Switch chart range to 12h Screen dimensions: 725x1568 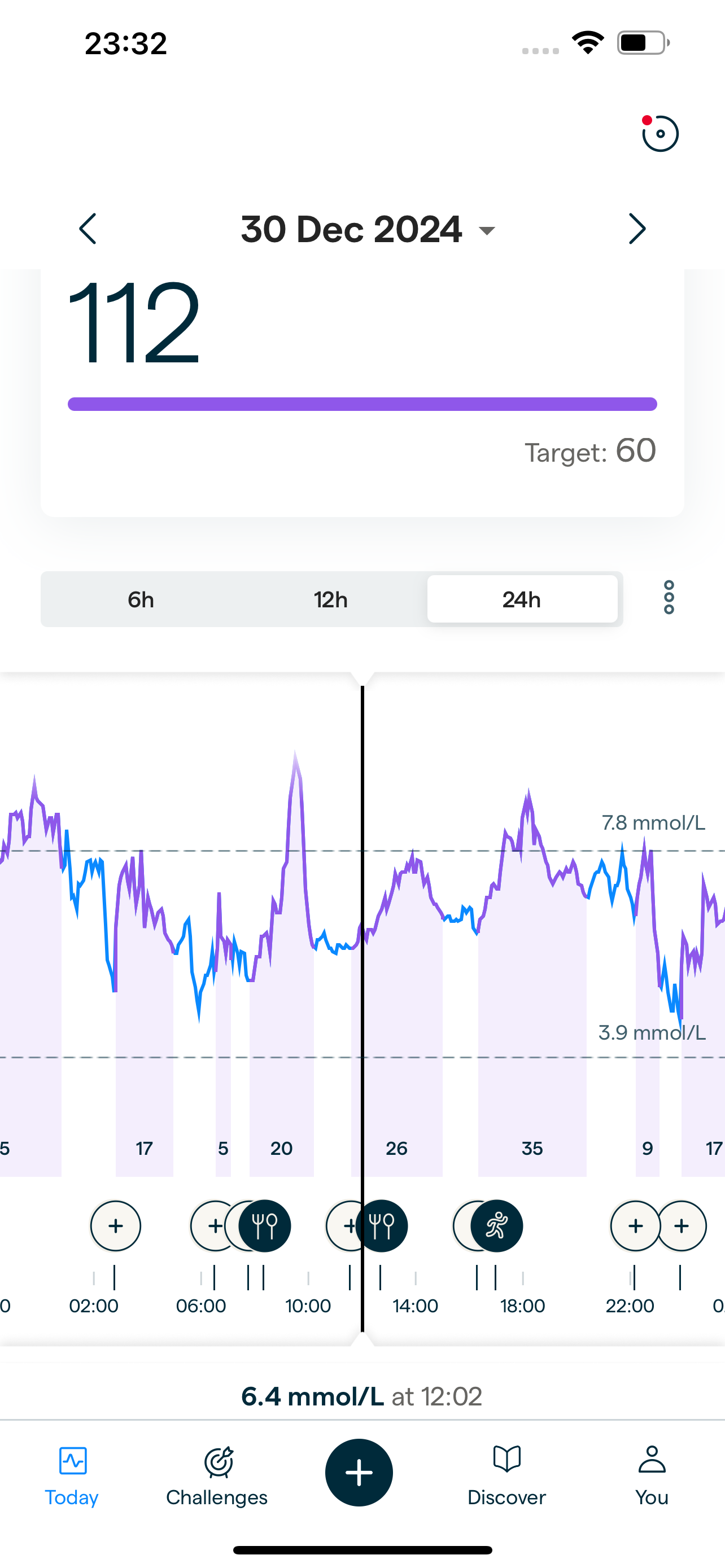330,599
